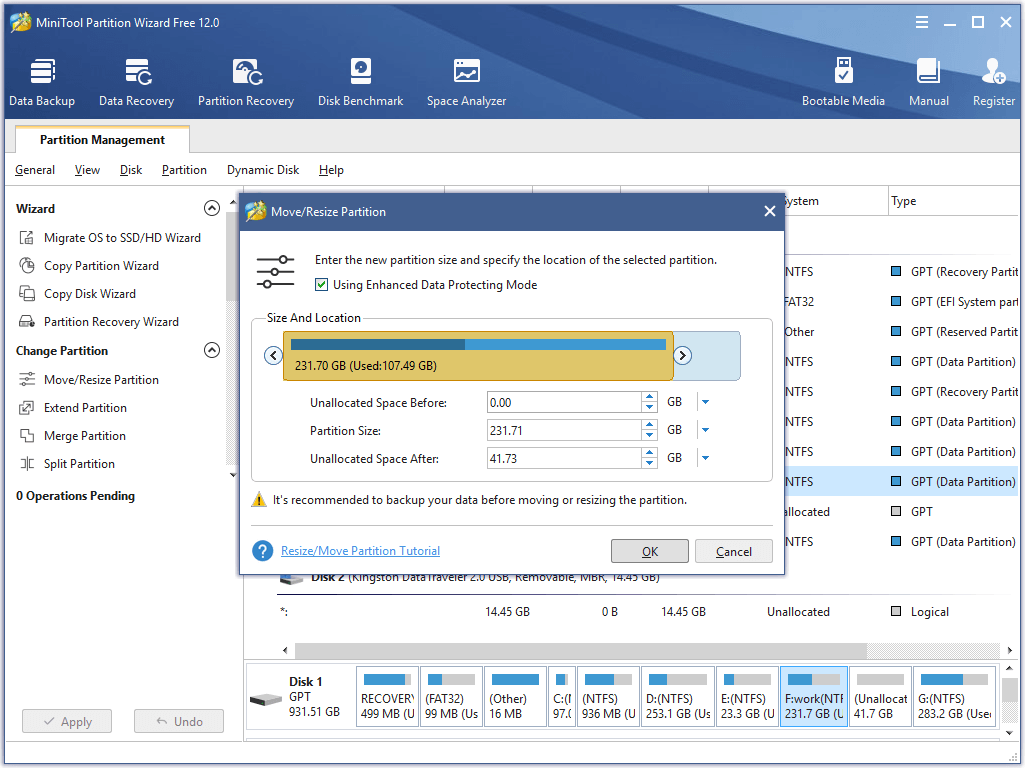Screen dimensions: 1025x768
Task: Collapse the Wizard section
Action: pos(212,209)
